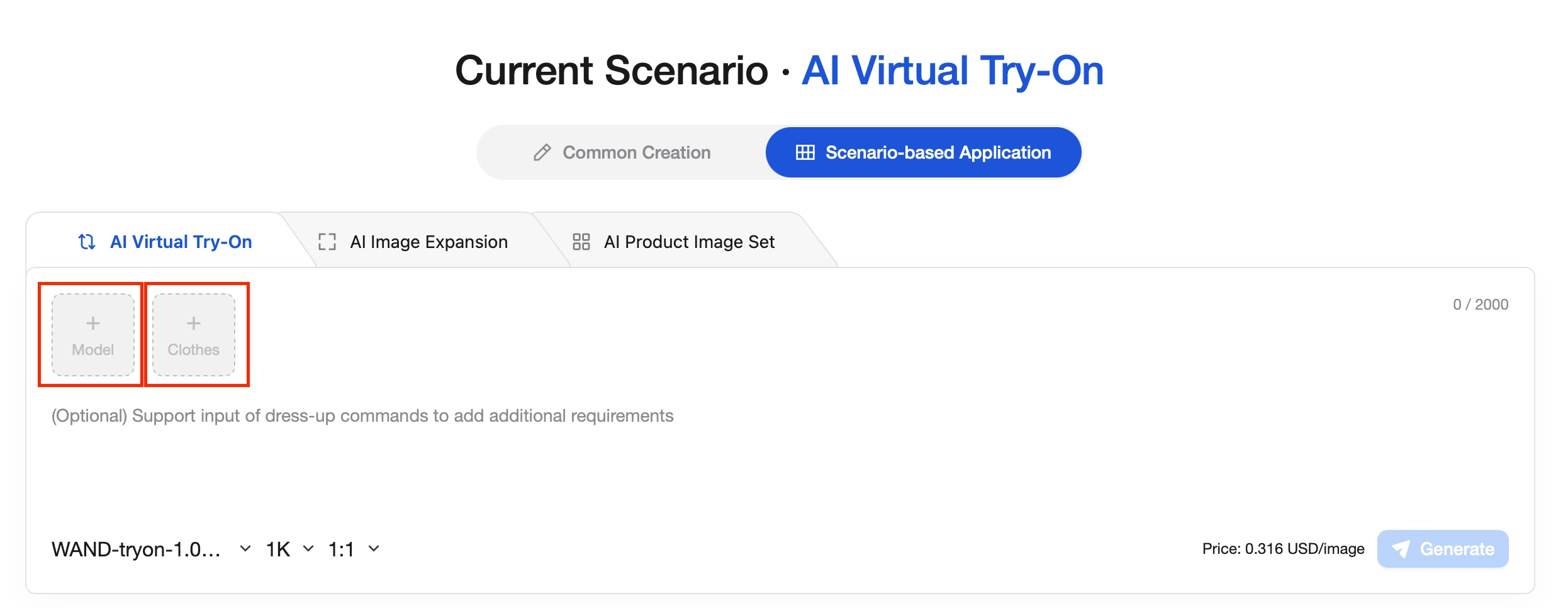This screenshot has width=1568, height=608.
Task: Switch to Common Creation mode
Action: tap(622, 152)
